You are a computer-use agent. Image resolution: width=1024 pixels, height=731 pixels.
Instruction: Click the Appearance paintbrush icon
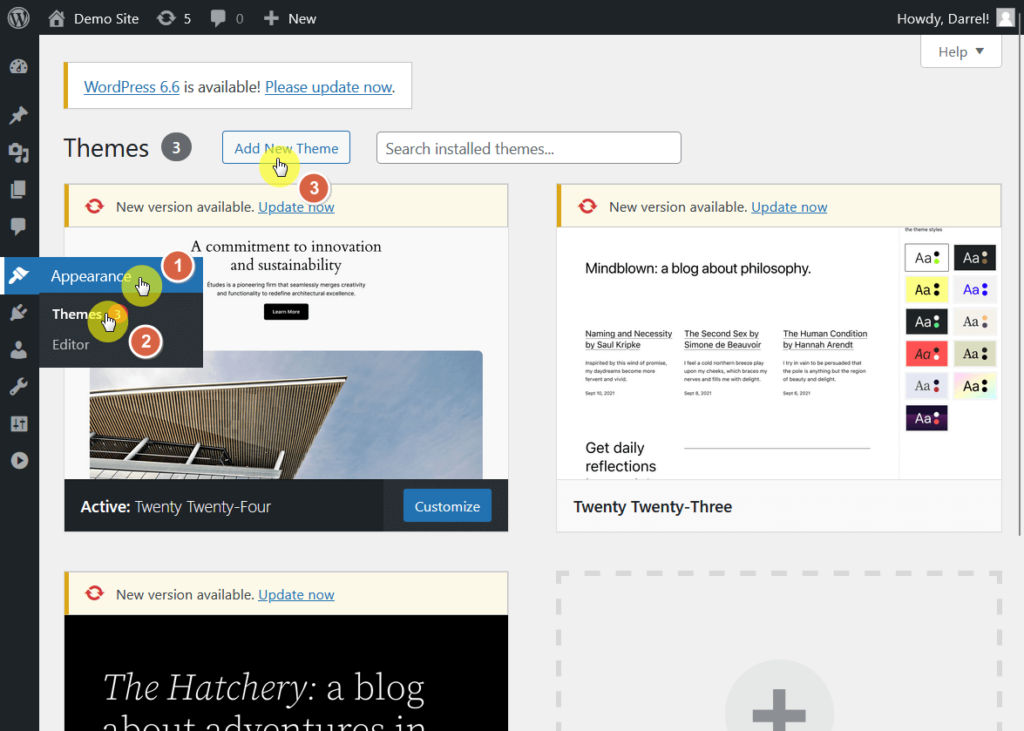click(19, 275)
